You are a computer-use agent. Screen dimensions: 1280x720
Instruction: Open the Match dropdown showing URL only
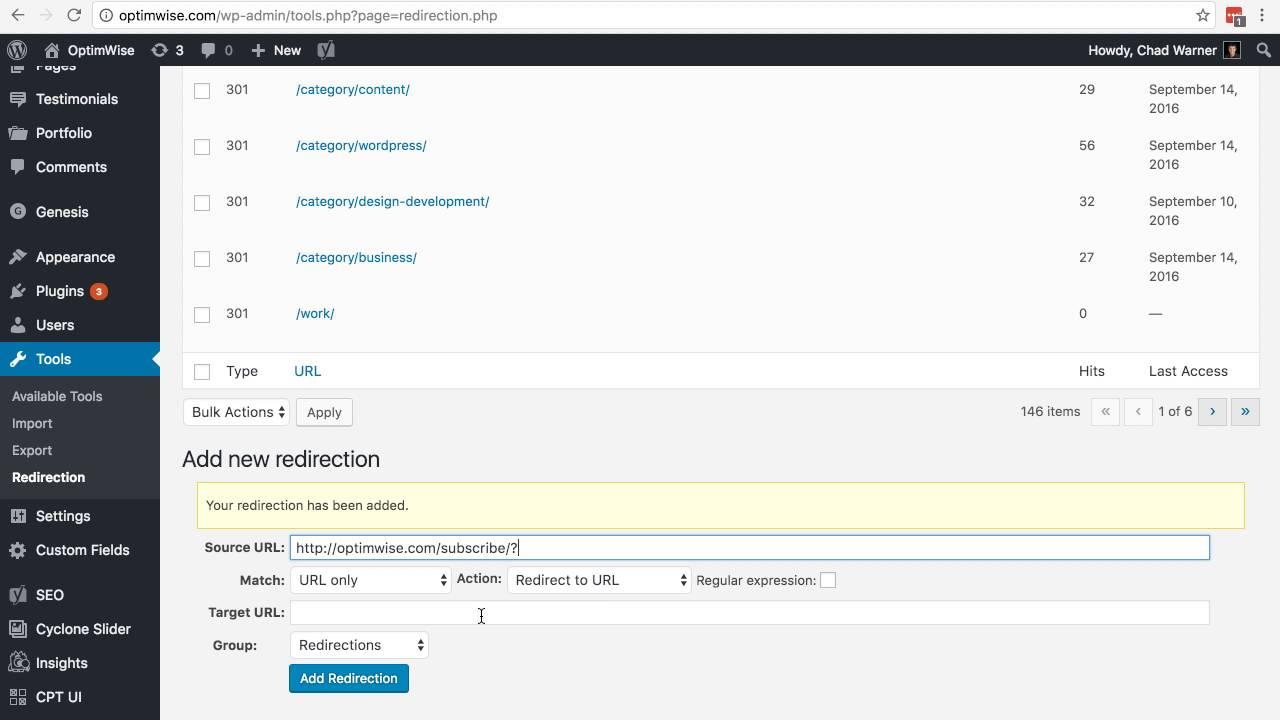[370, 579]
